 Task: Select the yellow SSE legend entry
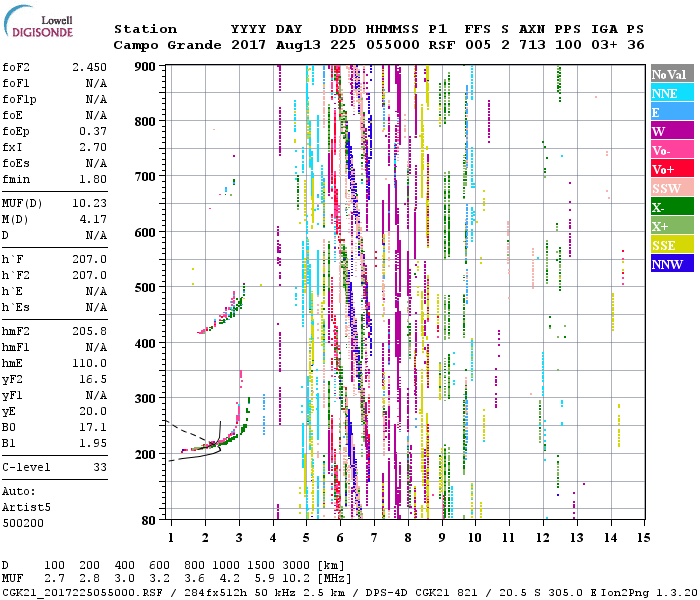coord(670,245)
